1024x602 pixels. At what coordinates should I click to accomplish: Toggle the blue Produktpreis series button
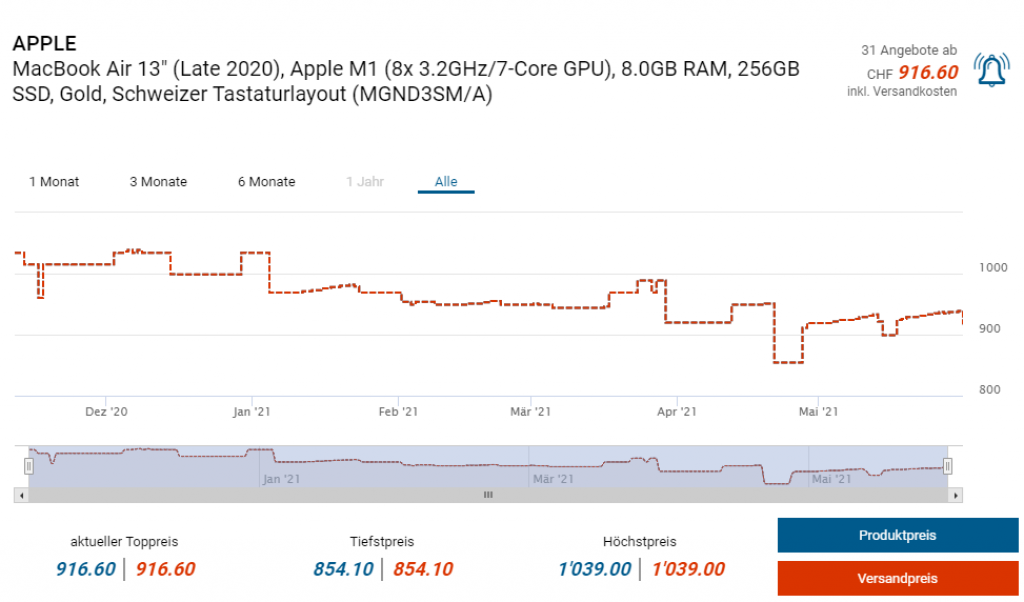897,535
